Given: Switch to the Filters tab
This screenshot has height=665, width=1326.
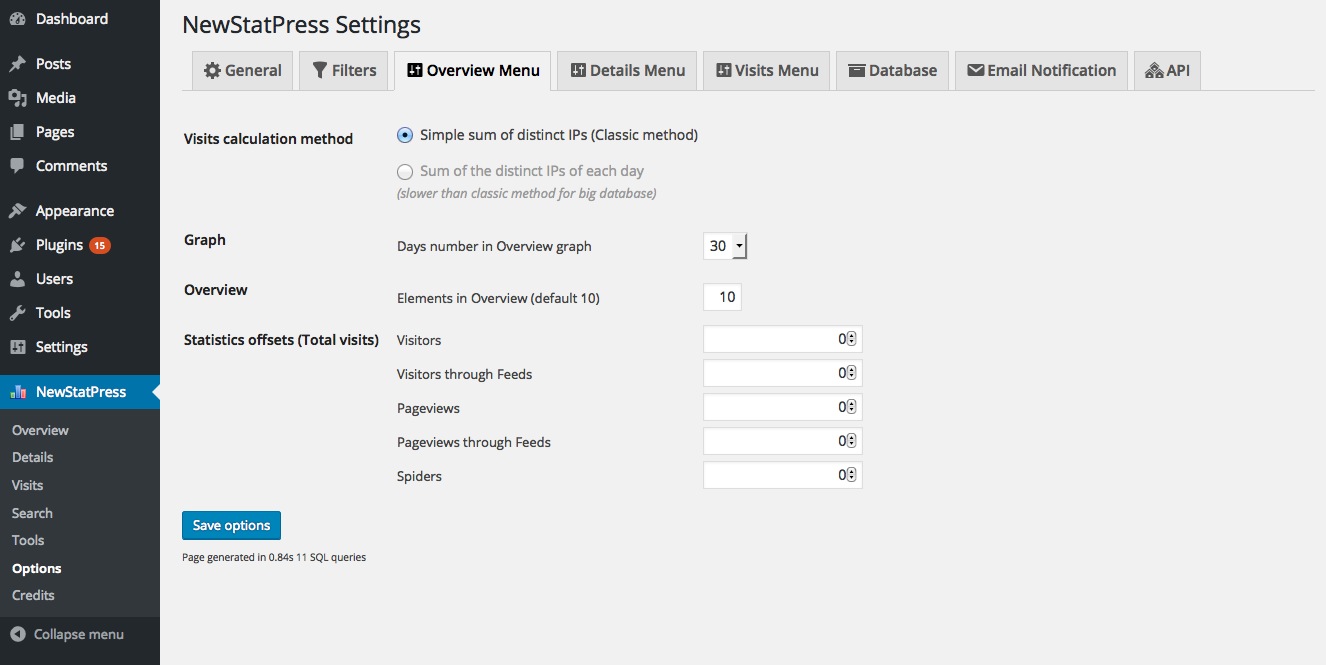Looking at the screenshot, I should [343, 71].
